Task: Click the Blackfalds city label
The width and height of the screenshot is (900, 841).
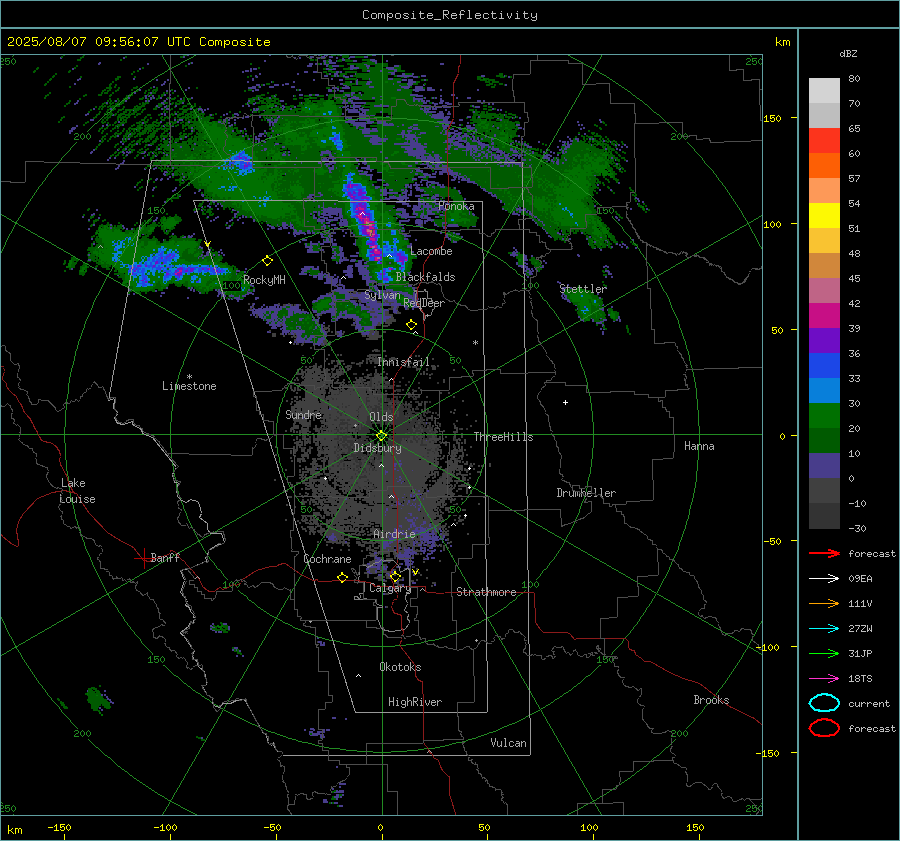Action: (425, 277)
